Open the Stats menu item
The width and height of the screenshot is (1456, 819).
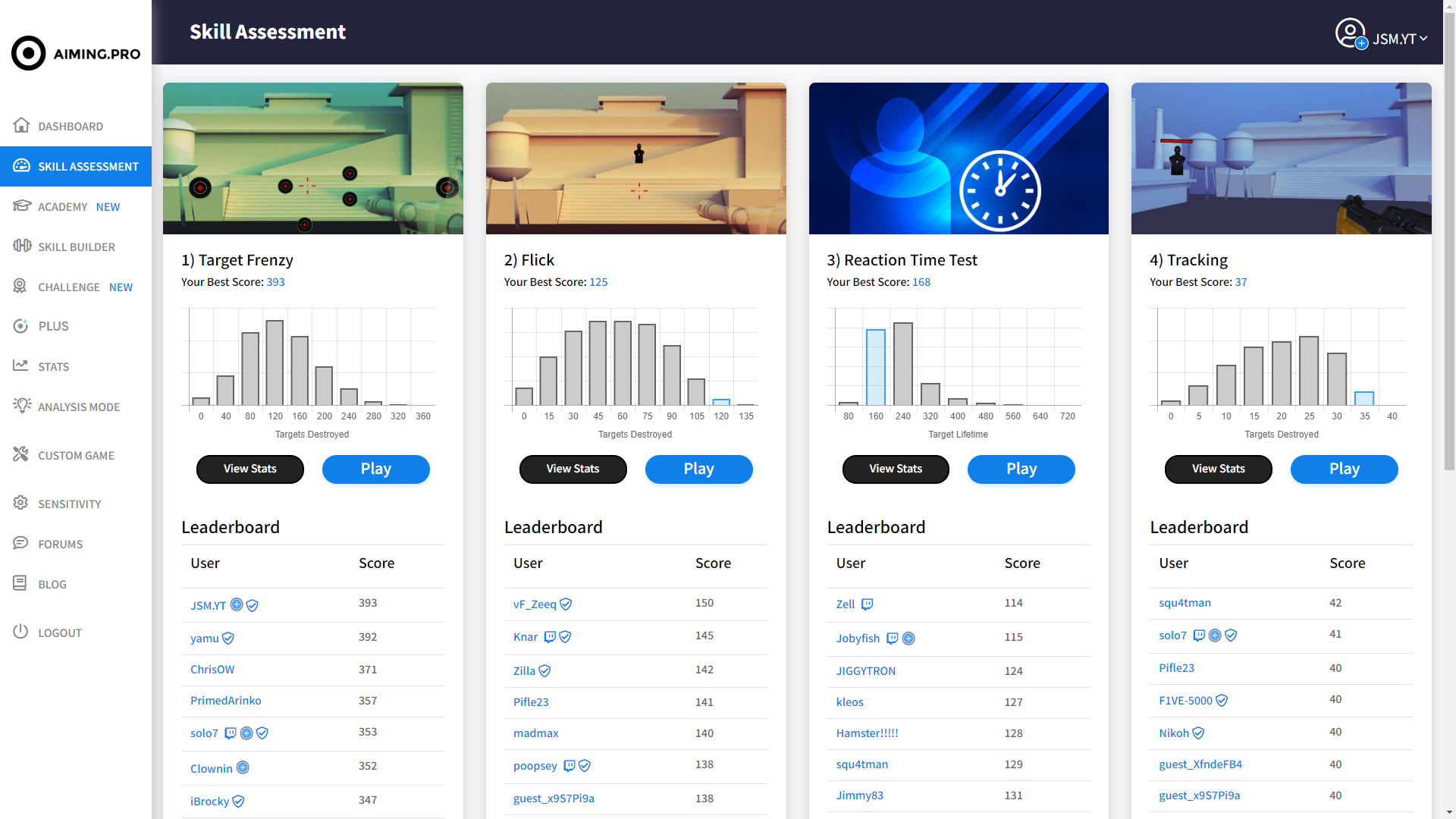click(53, 366)
